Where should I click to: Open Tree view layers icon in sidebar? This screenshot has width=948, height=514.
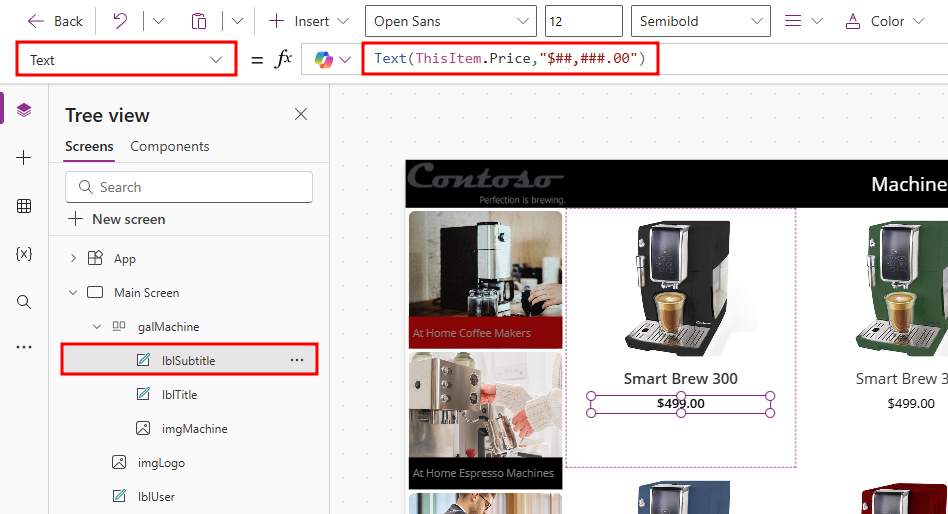click(x=24, y=109)
